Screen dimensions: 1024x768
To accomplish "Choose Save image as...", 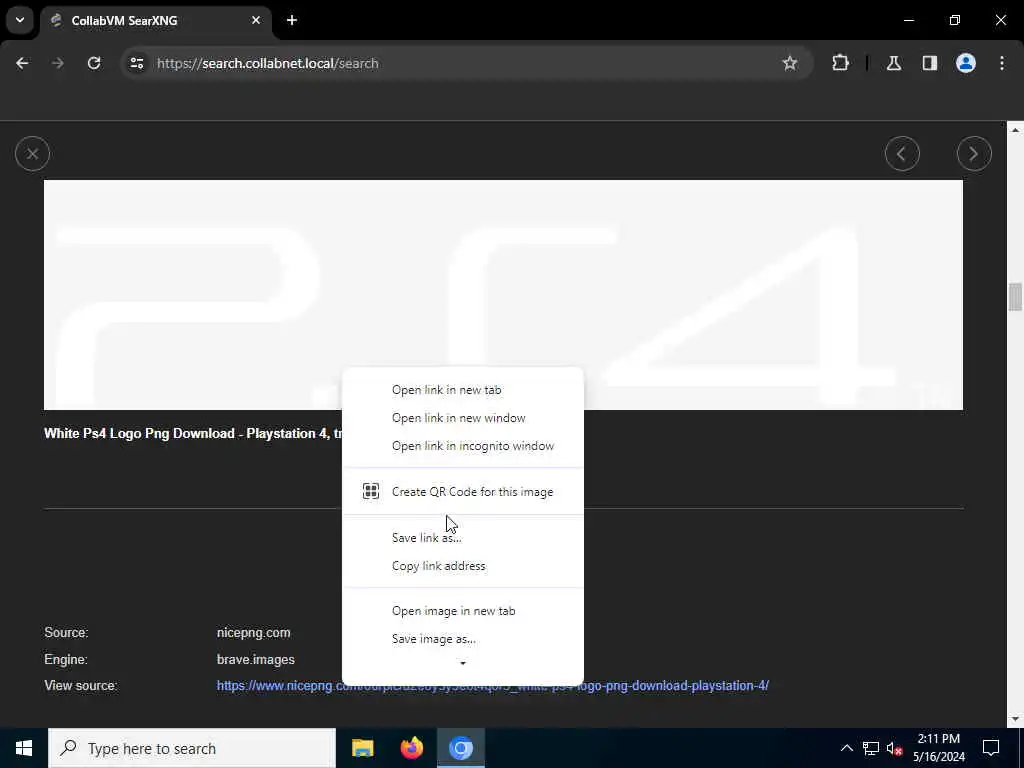I will tap(462, 639).
